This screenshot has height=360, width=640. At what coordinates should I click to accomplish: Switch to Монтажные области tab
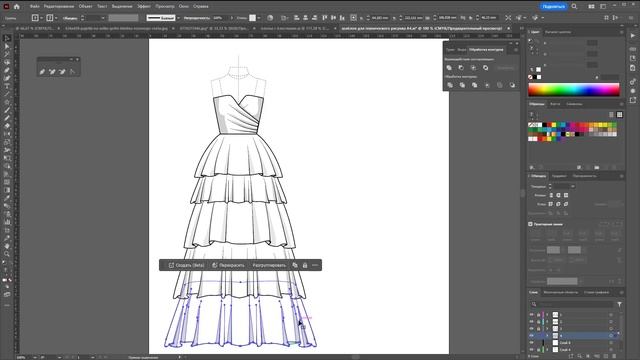pos(561,292)
